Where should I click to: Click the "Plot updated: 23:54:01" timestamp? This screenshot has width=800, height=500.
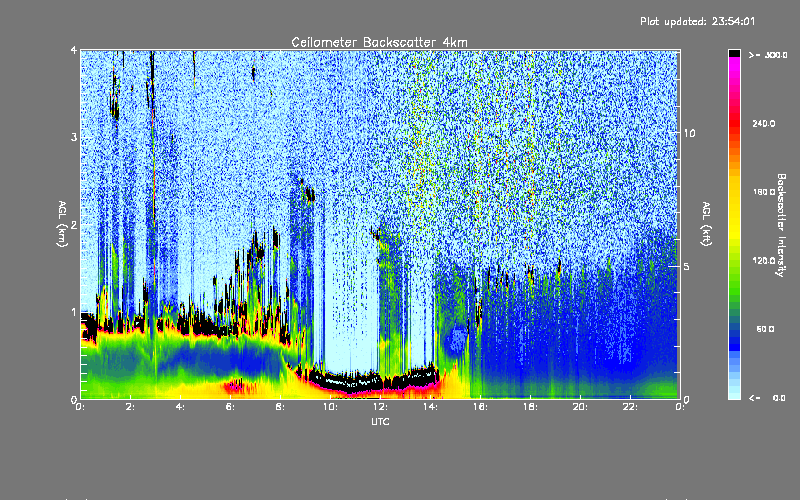coord(697,21)
